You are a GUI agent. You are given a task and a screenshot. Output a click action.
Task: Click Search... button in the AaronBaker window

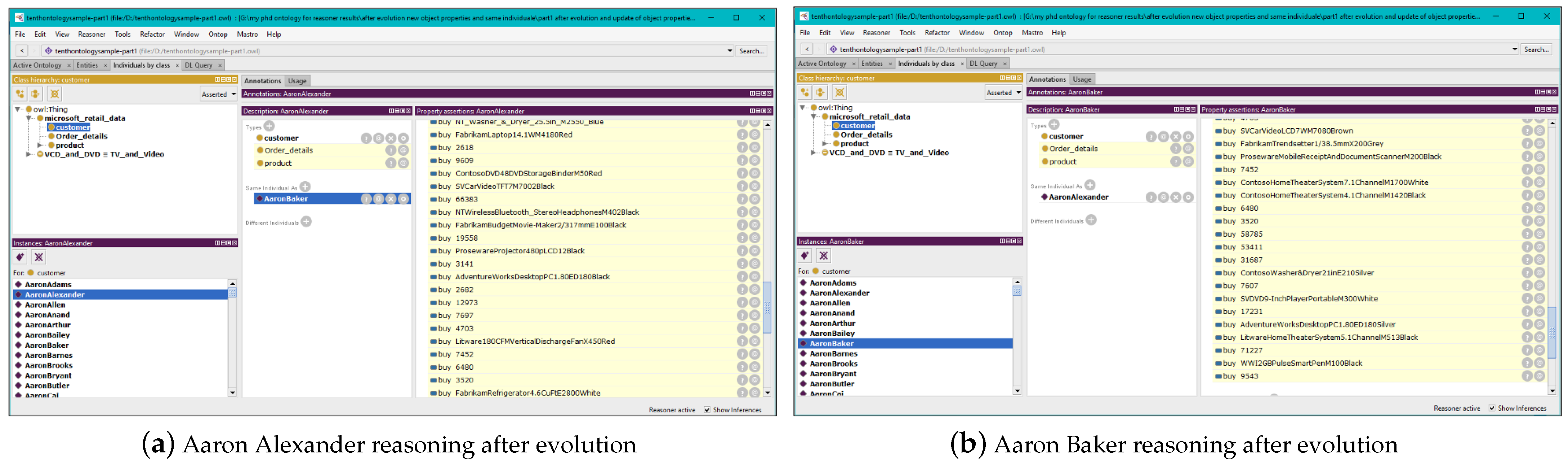tap(1536, 49)
